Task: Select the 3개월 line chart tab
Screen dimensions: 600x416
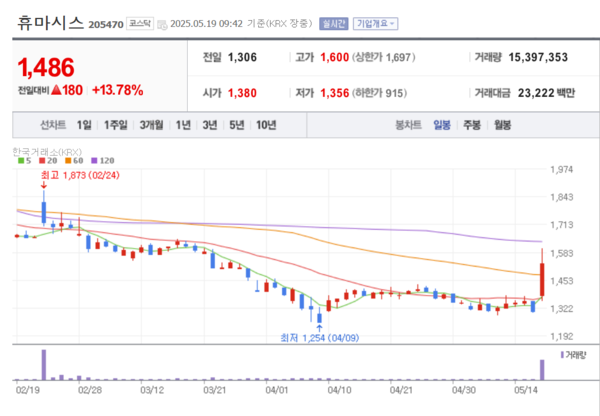Action: (151, 125)
